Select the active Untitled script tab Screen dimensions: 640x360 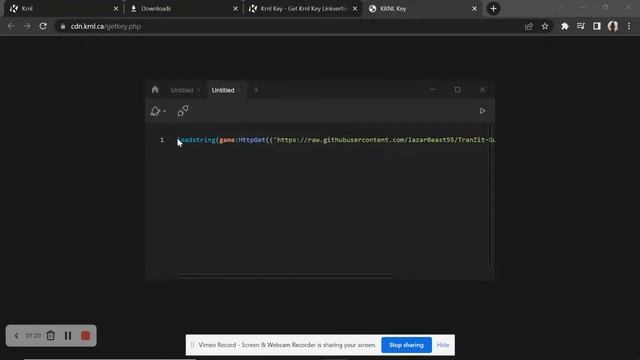pyautogui.click(x=223, y=90)
